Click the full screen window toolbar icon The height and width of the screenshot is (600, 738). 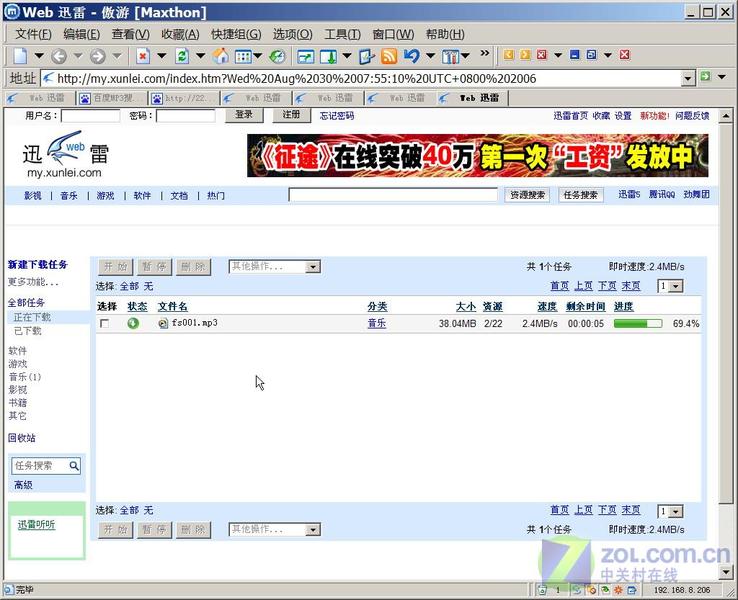point(305,57)
